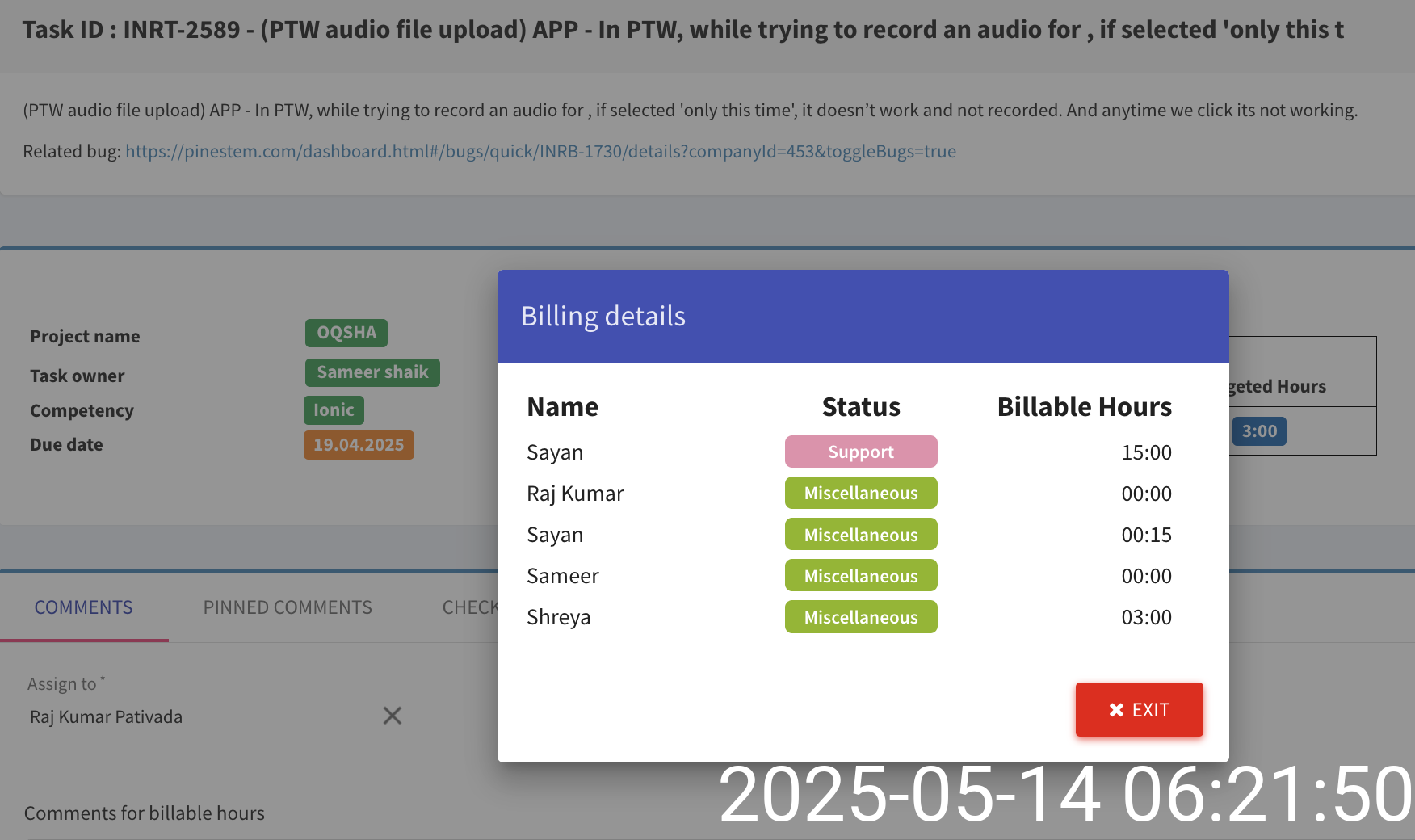Click the 15:00 billable hours for Sayan
1415x840 pixels.
tap(1146, 452)
